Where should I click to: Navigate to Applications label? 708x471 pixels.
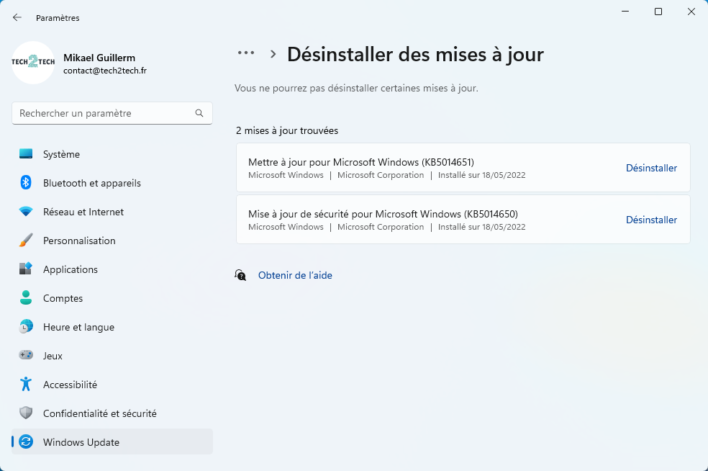tap(70, 270)
